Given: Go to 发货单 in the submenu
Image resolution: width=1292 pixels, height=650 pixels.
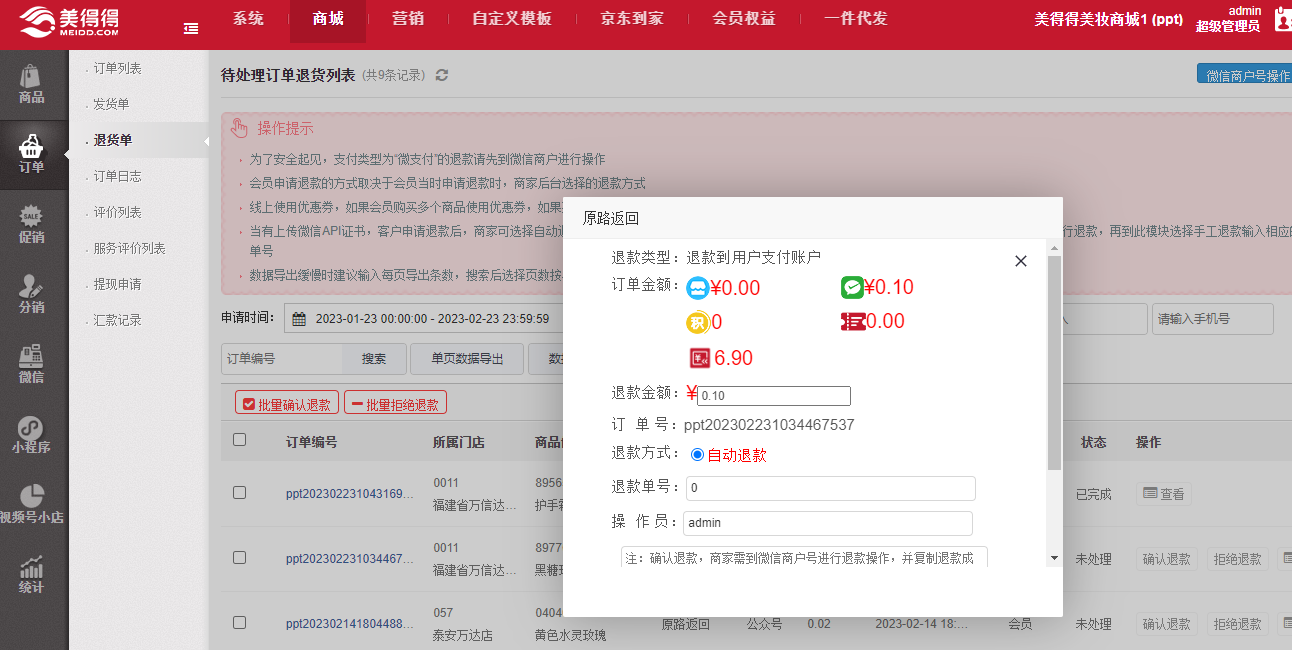Looking at the screenshot, I should pyautogui.click(x=112, y=104).
